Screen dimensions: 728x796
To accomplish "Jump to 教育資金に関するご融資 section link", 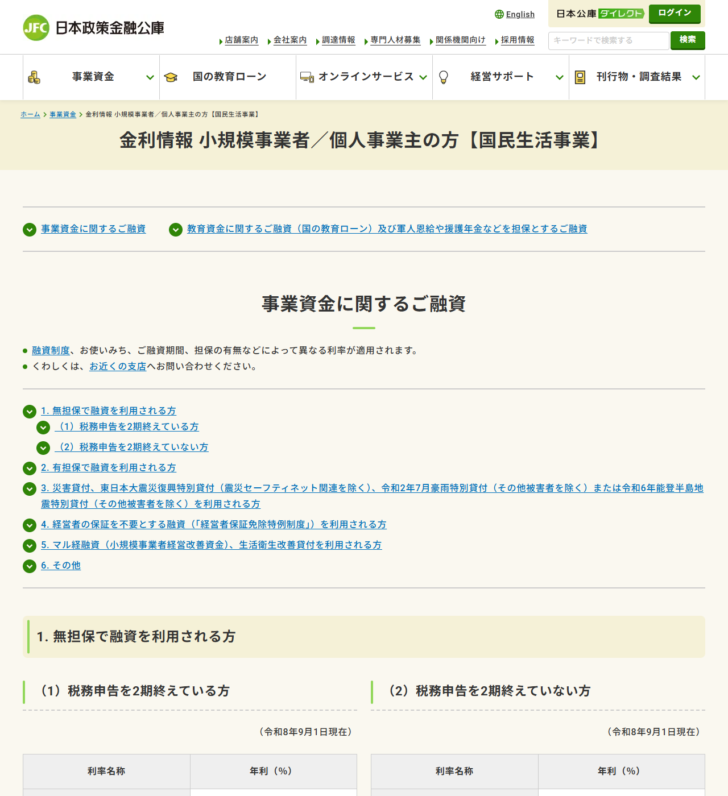I will pyautogui.click(x=387, y=229).
